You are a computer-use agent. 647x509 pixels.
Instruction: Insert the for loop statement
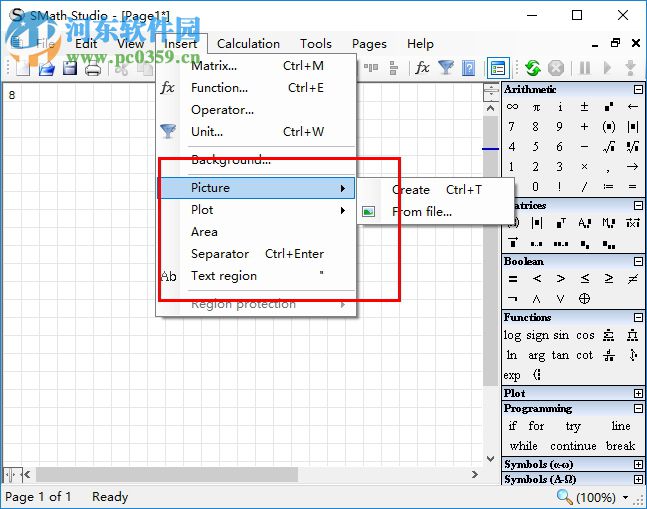click(x=536, y=426)
